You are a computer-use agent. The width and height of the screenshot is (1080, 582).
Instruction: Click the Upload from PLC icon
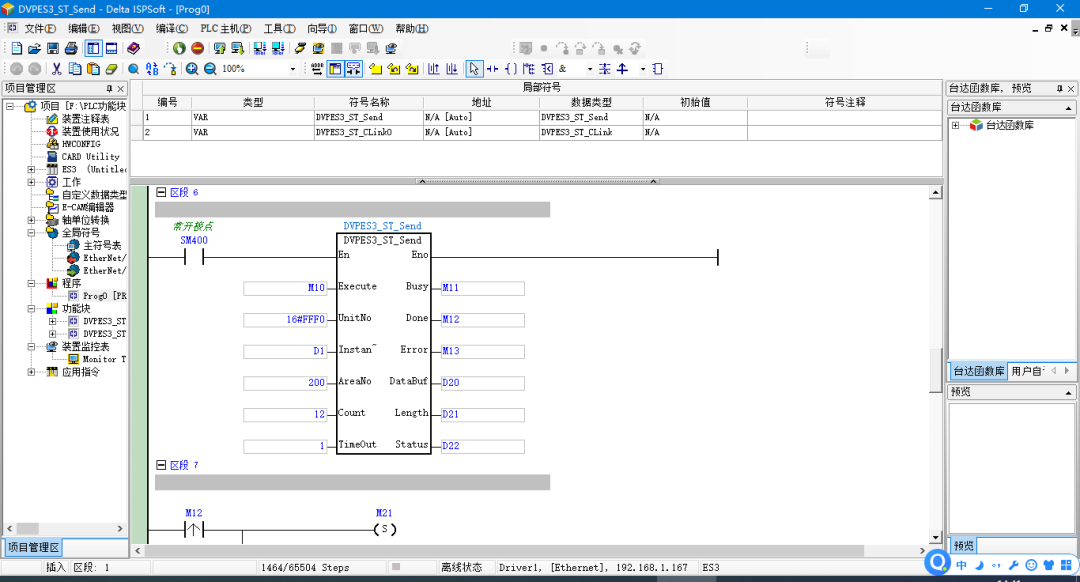pos(220,48)
